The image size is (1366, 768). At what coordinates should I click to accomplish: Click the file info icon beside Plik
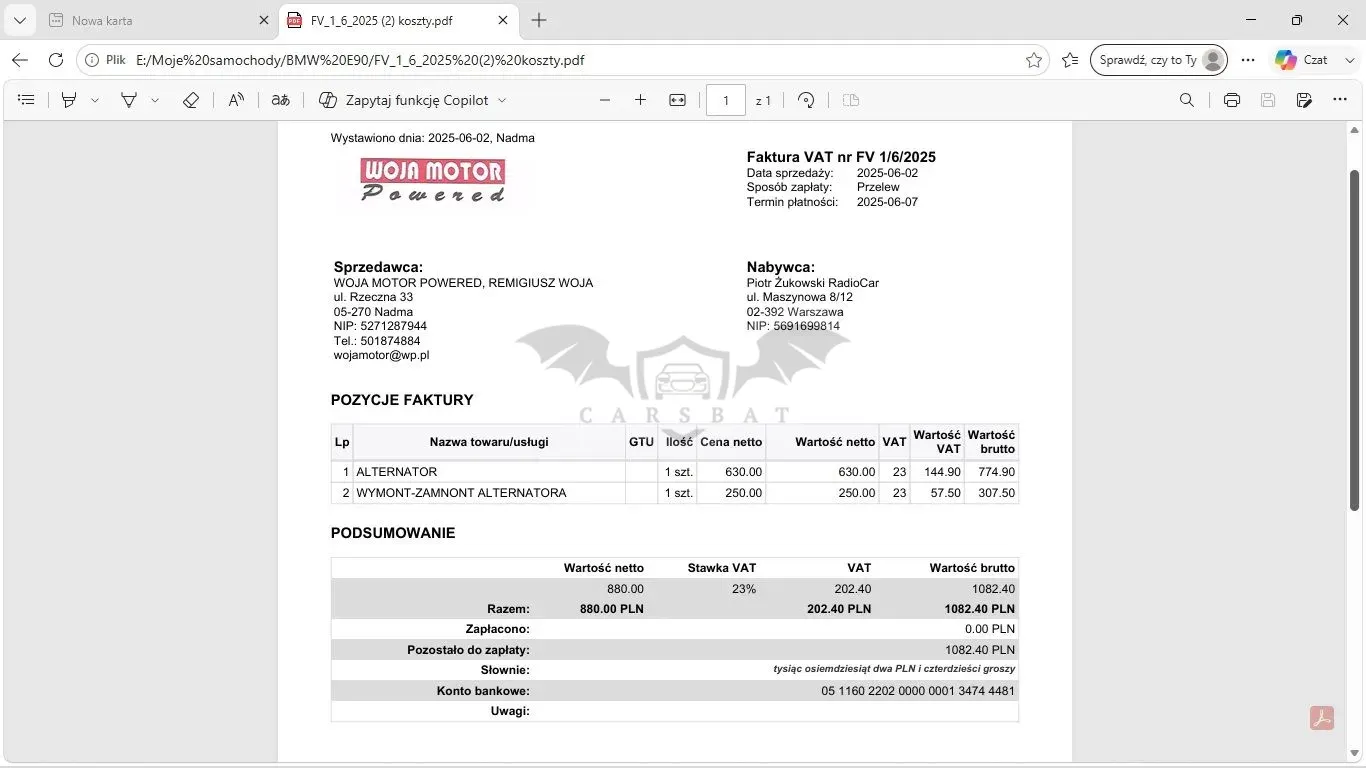click(x=92, y=60)
